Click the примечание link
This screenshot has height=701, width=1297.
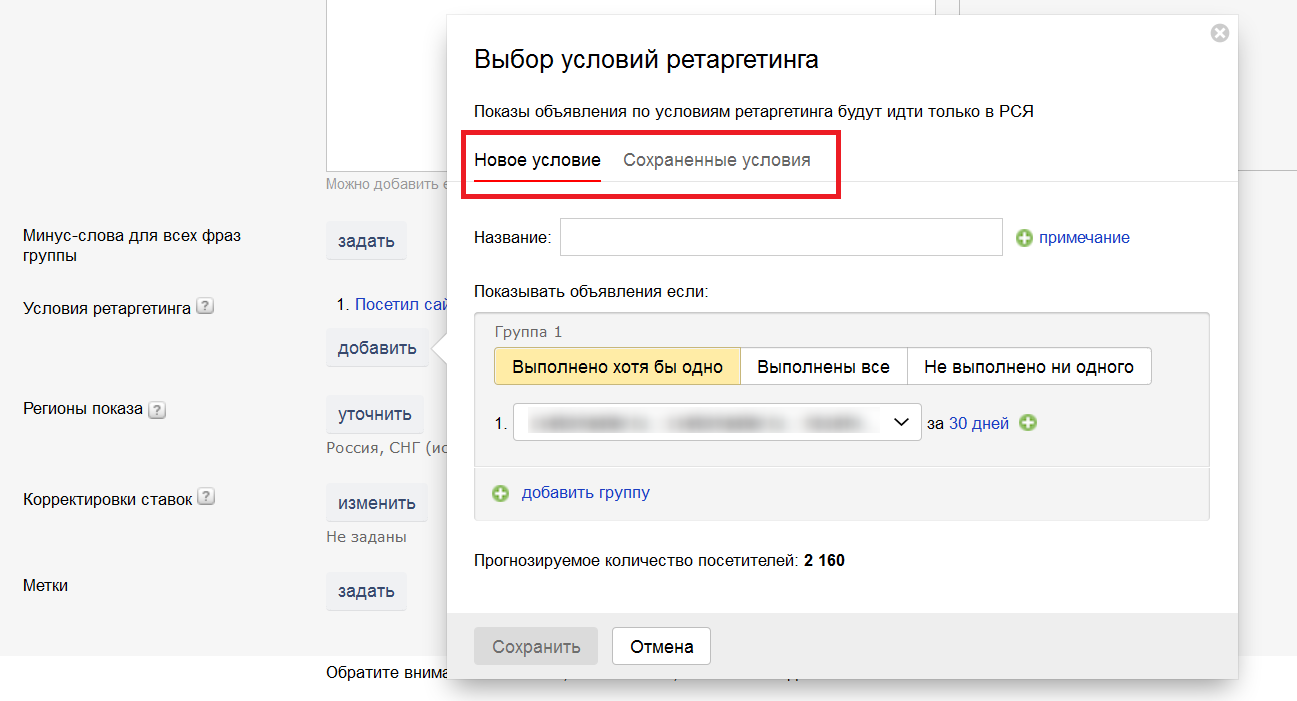(x=1084, y=238)
